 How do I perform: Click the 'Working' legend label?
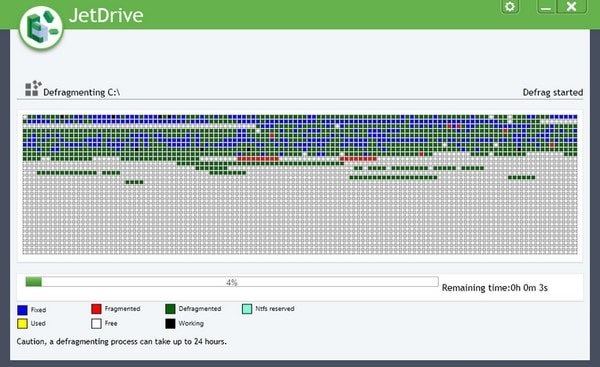pyautogui.click(x=191, y=324)
